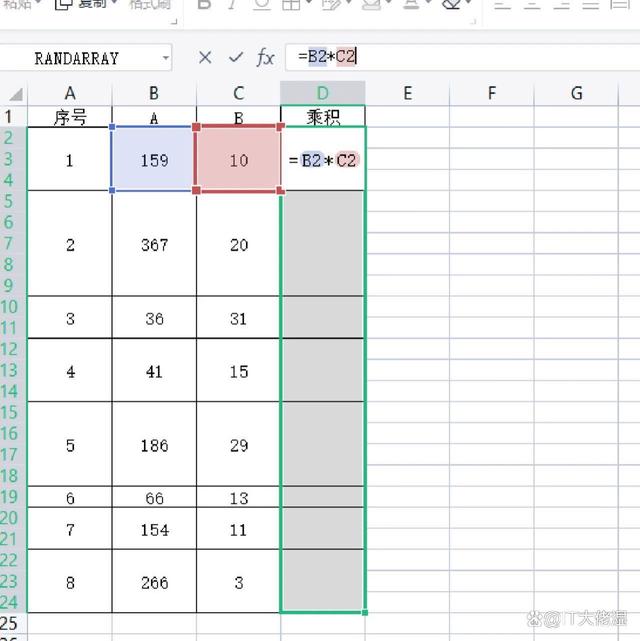The width and height of the screenshot is (640, 641).
Task: Click the cell containing 36
Action: [x=154, y=318]
